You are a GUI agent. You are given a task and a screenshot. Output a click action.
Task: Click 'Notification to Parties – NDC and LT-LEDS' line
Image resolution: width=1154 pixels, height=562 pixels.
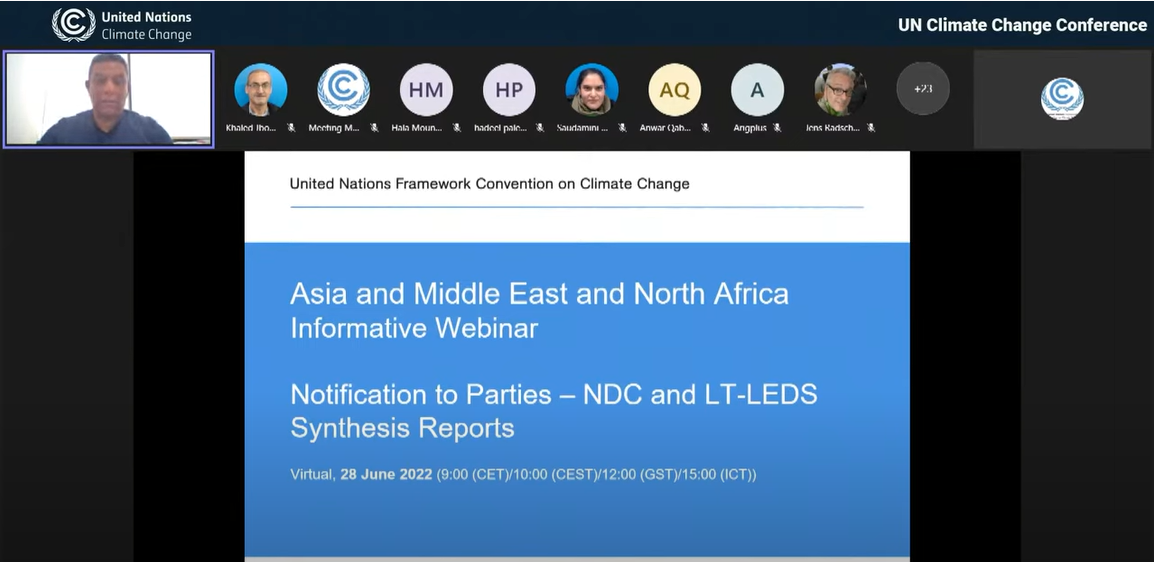[x=554, y=395]
